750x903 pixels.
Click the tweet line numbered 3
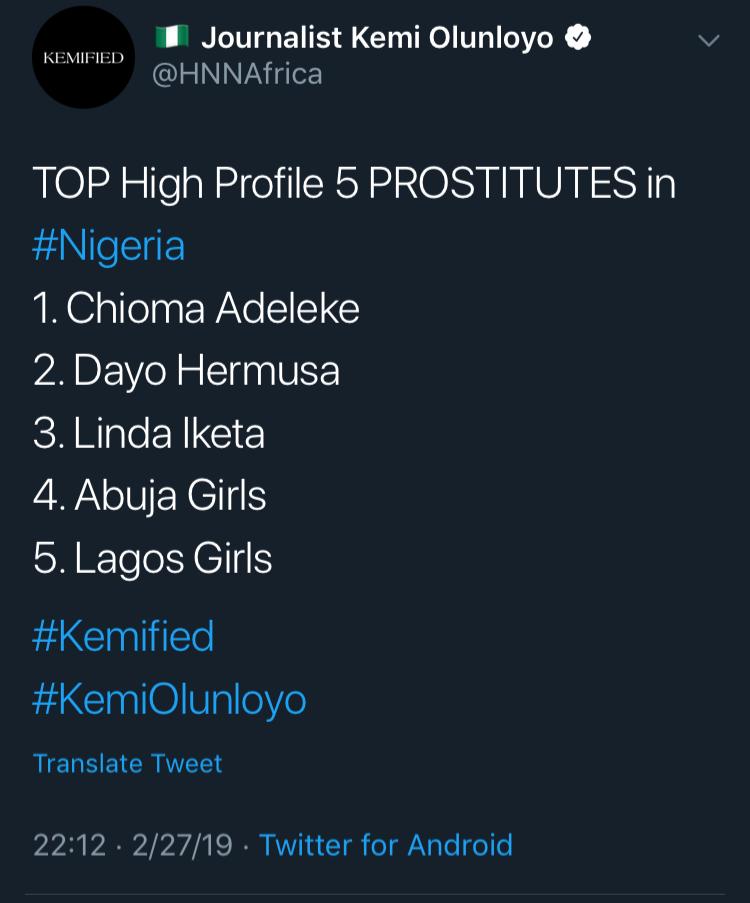(149, 433)
